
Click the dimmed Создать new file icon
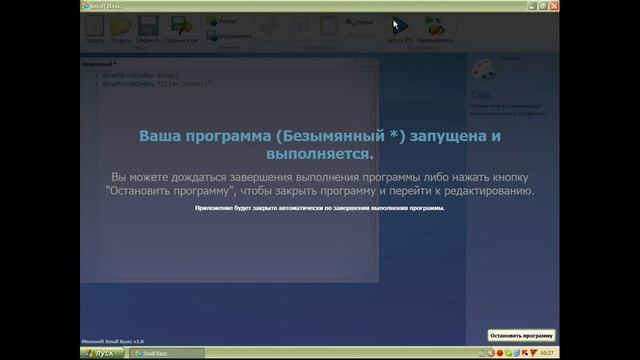(x=94, y=26)
